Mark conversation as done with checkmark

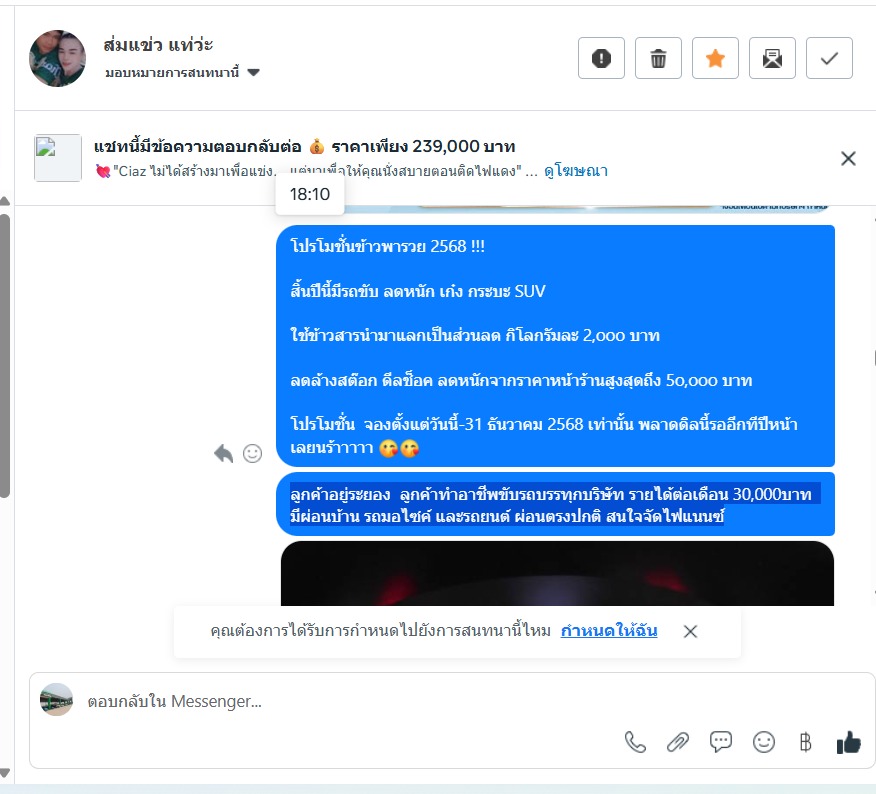click(x=829, y=58)
